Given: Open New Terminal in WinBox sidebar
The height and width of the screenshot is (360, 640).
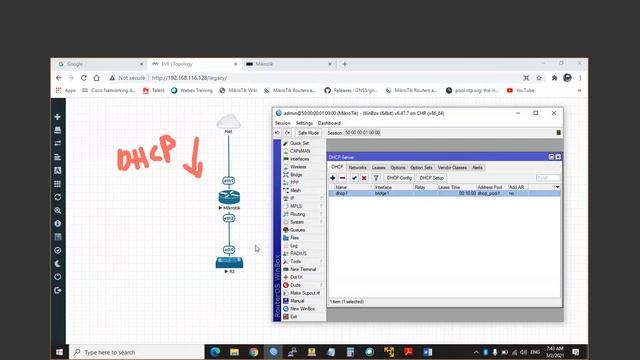Looking at the screenshot, I should click(303, 269).
